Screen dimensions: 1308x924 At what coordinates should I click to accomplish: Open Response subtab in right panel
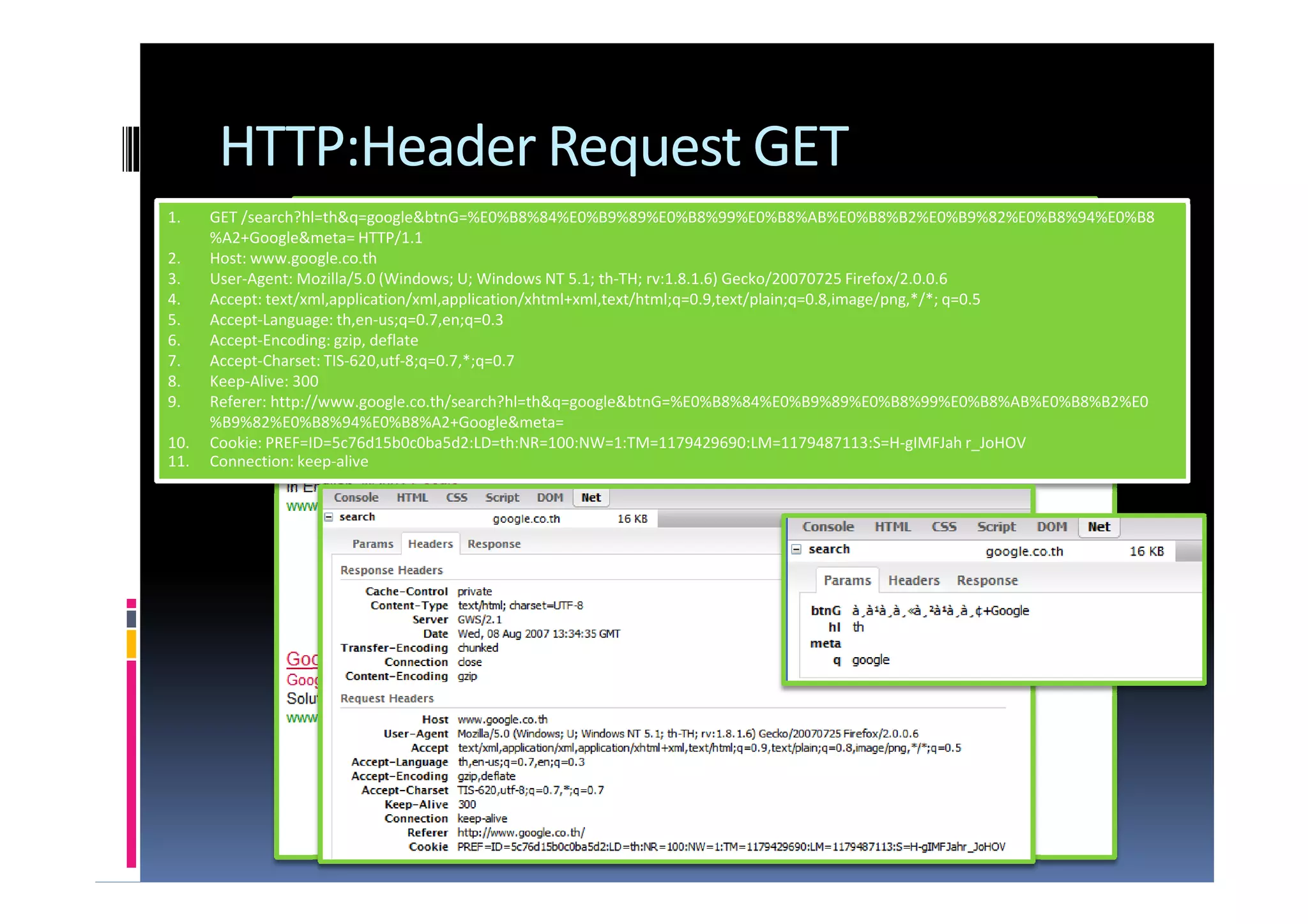coord(987,580)
